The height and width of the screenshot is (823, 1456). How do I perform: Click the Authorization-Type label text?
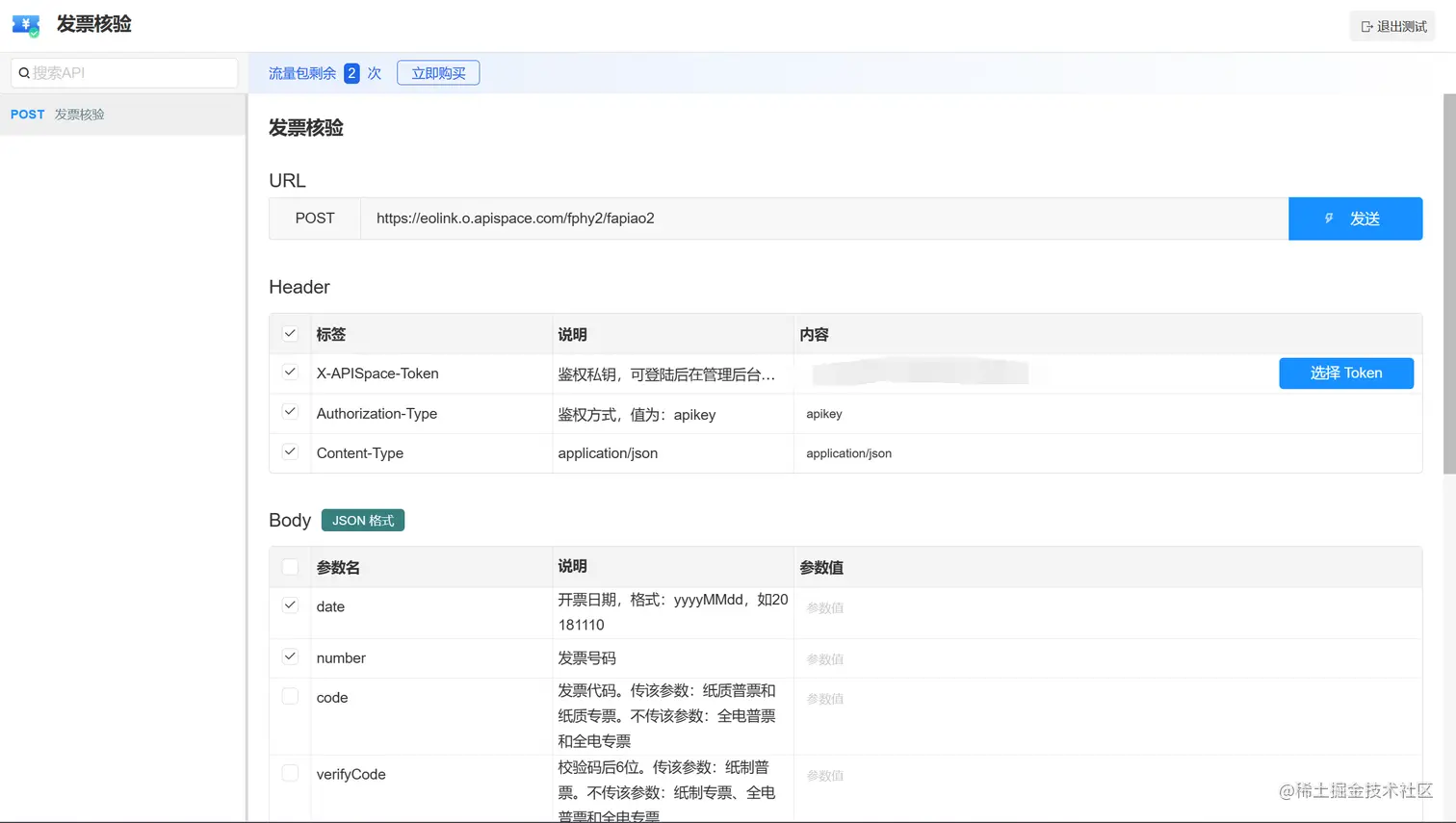[x=377, y=414]
